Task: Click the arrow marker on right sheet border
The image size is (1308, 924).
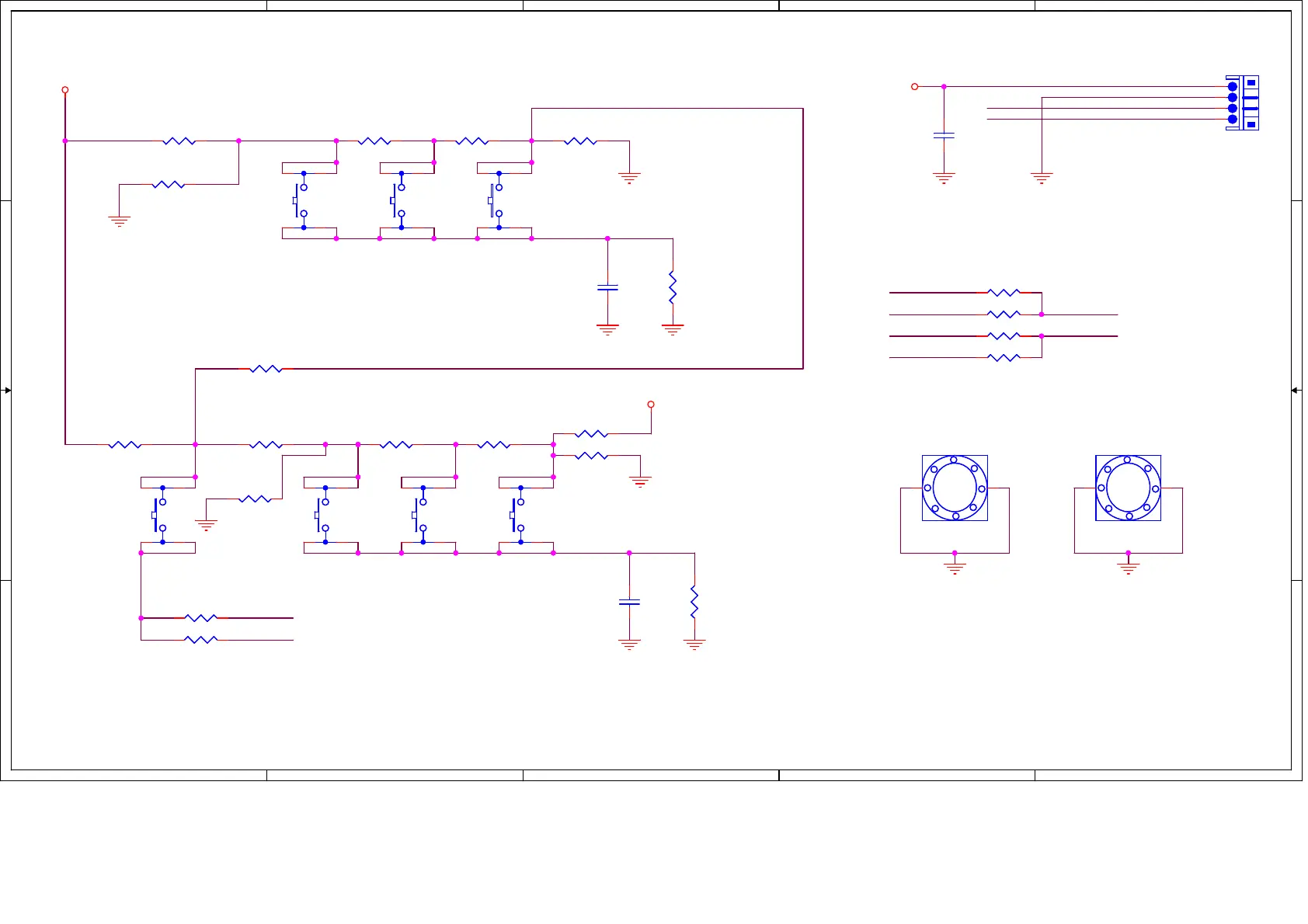Action: pos(1295,391)
